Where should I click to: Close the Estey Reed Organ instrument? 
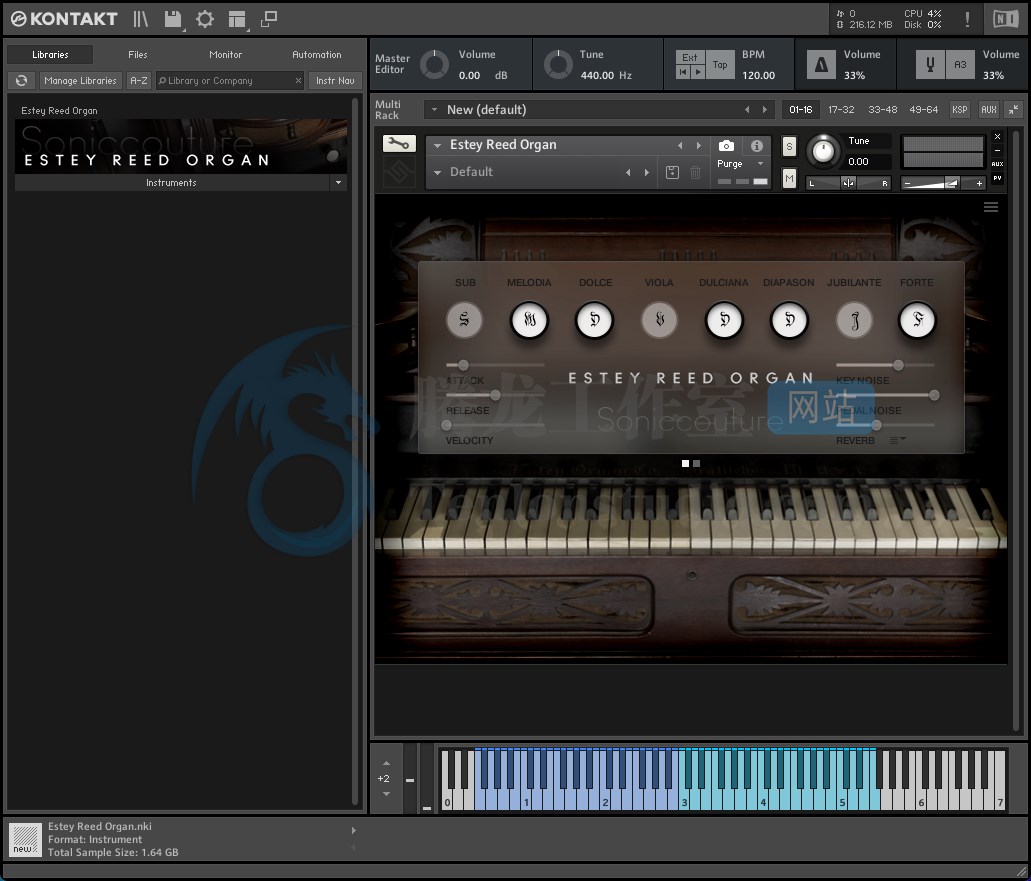(997, 137)
